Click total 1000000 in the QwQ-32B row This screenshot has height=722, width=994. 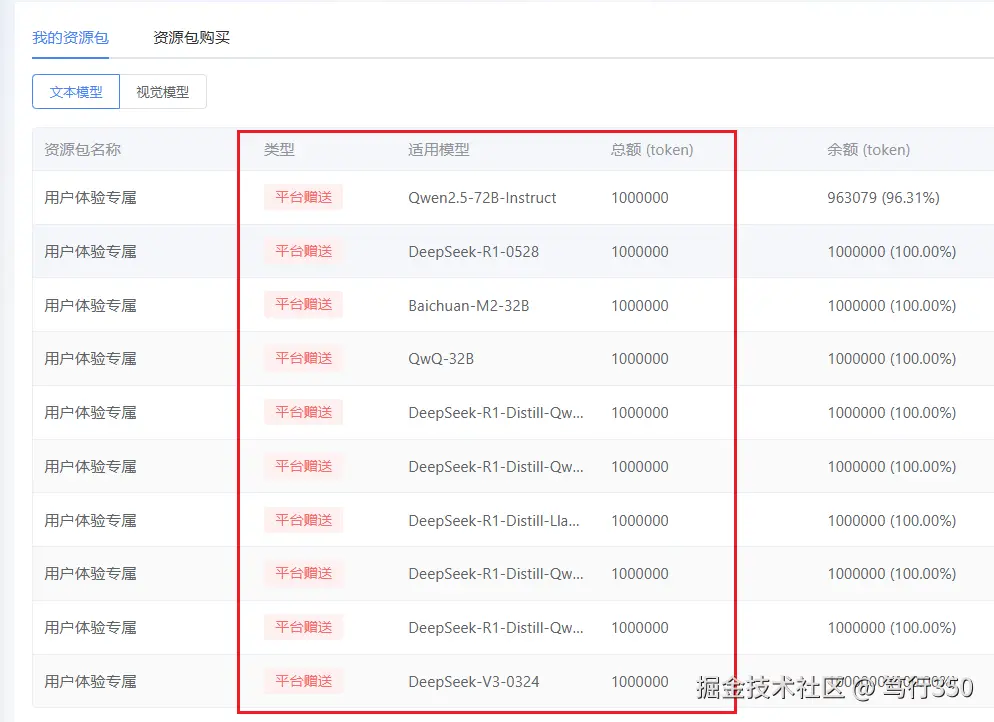(x=640, y=359)
